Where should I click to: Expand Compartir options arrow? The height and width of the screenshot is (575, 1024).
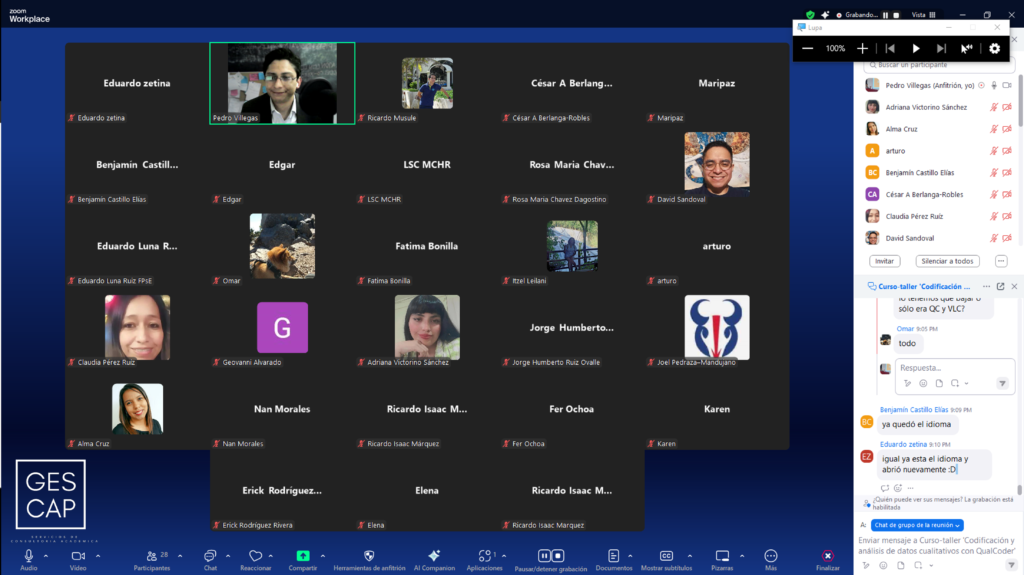(x=323, y=556)
